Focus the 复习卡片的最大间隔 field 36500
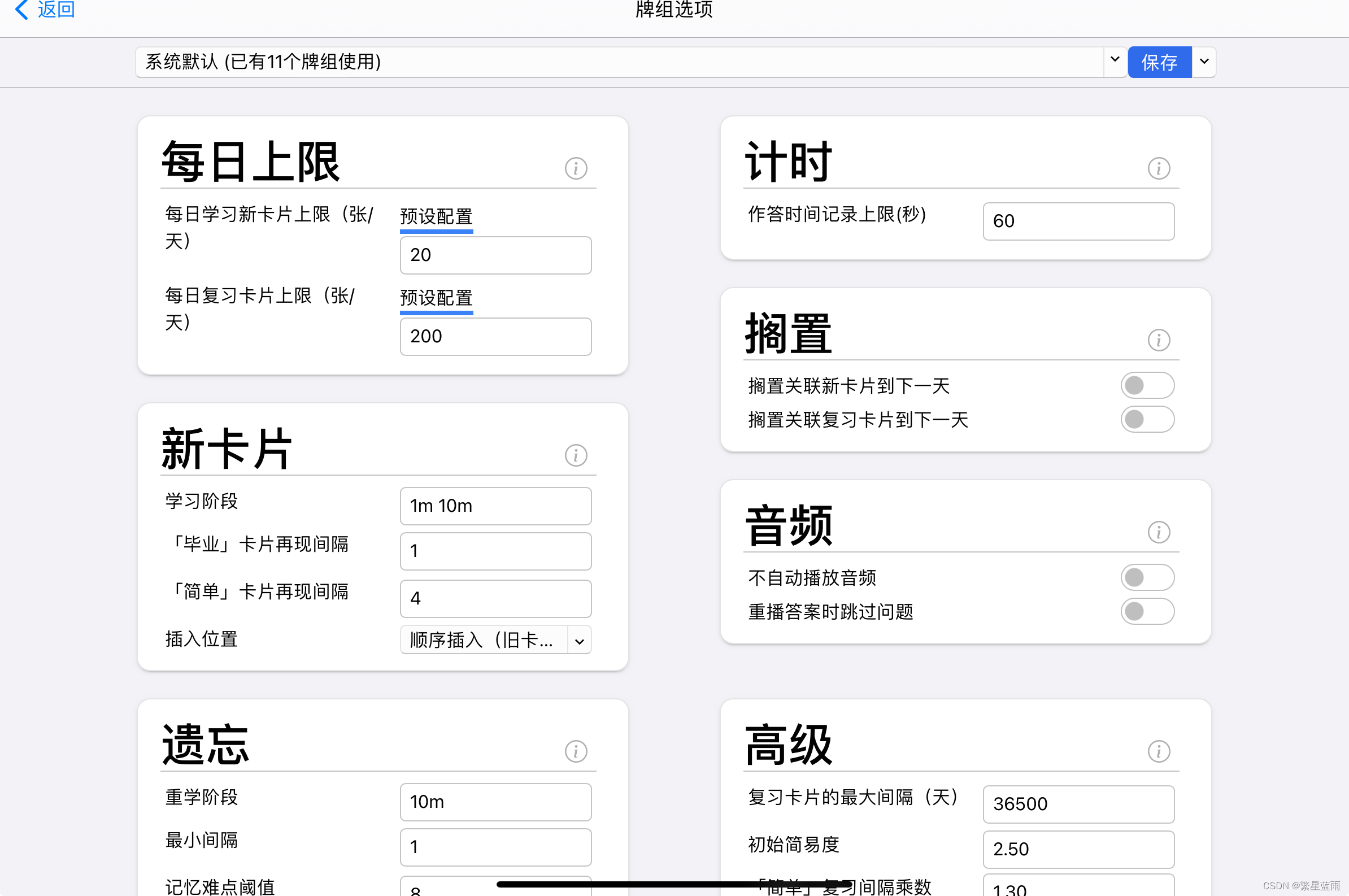 1078,803
